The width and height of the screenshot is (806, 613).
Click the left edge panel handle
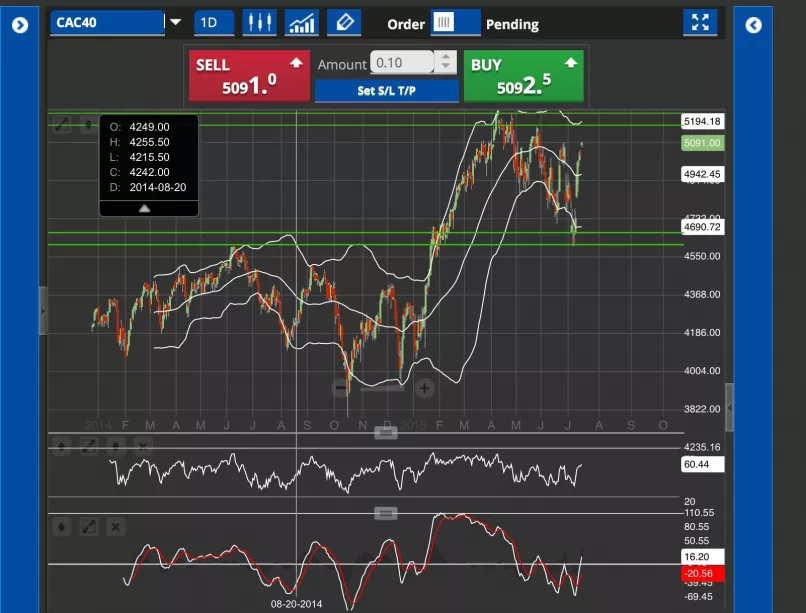click(43, 311)
